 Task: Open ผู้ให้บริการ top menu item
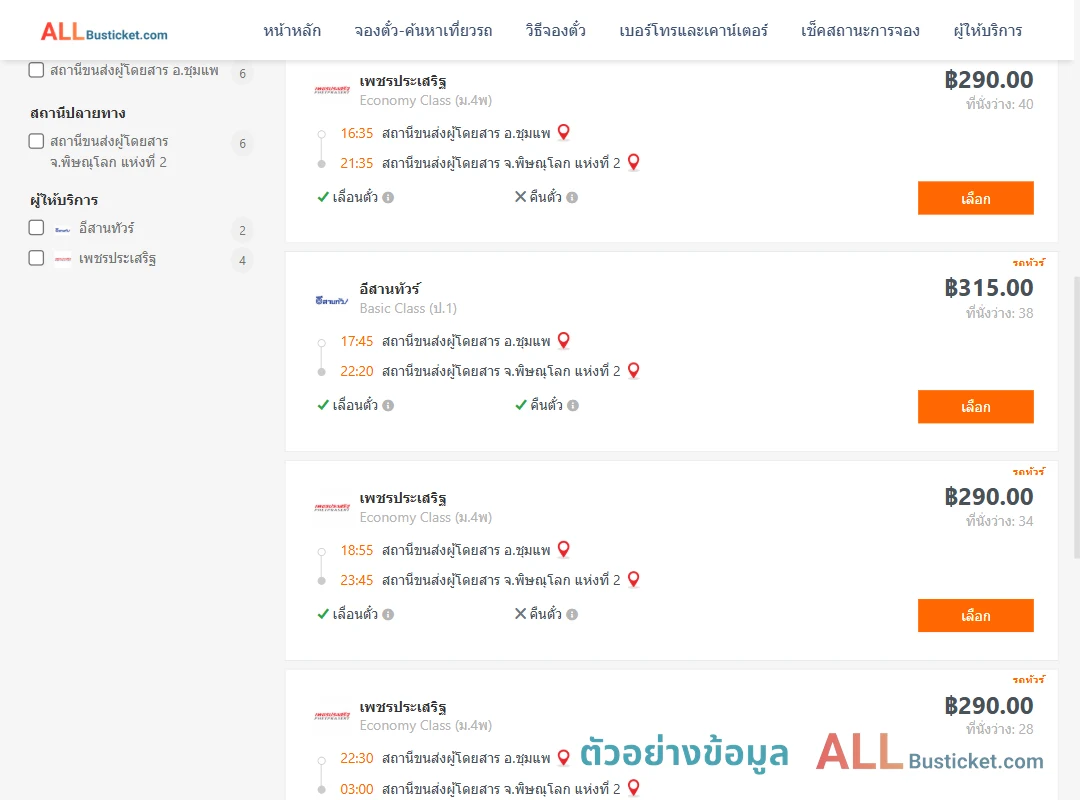click(988, 30)
